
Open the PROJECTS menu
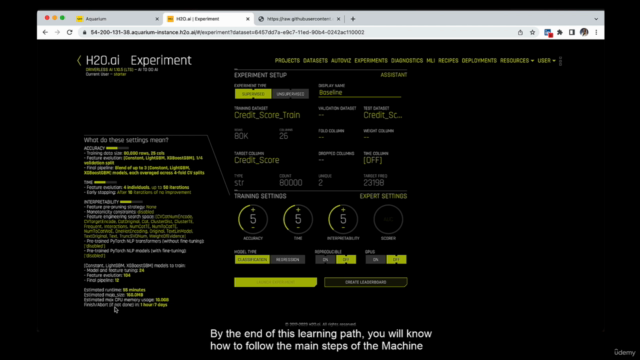point(287,60)
